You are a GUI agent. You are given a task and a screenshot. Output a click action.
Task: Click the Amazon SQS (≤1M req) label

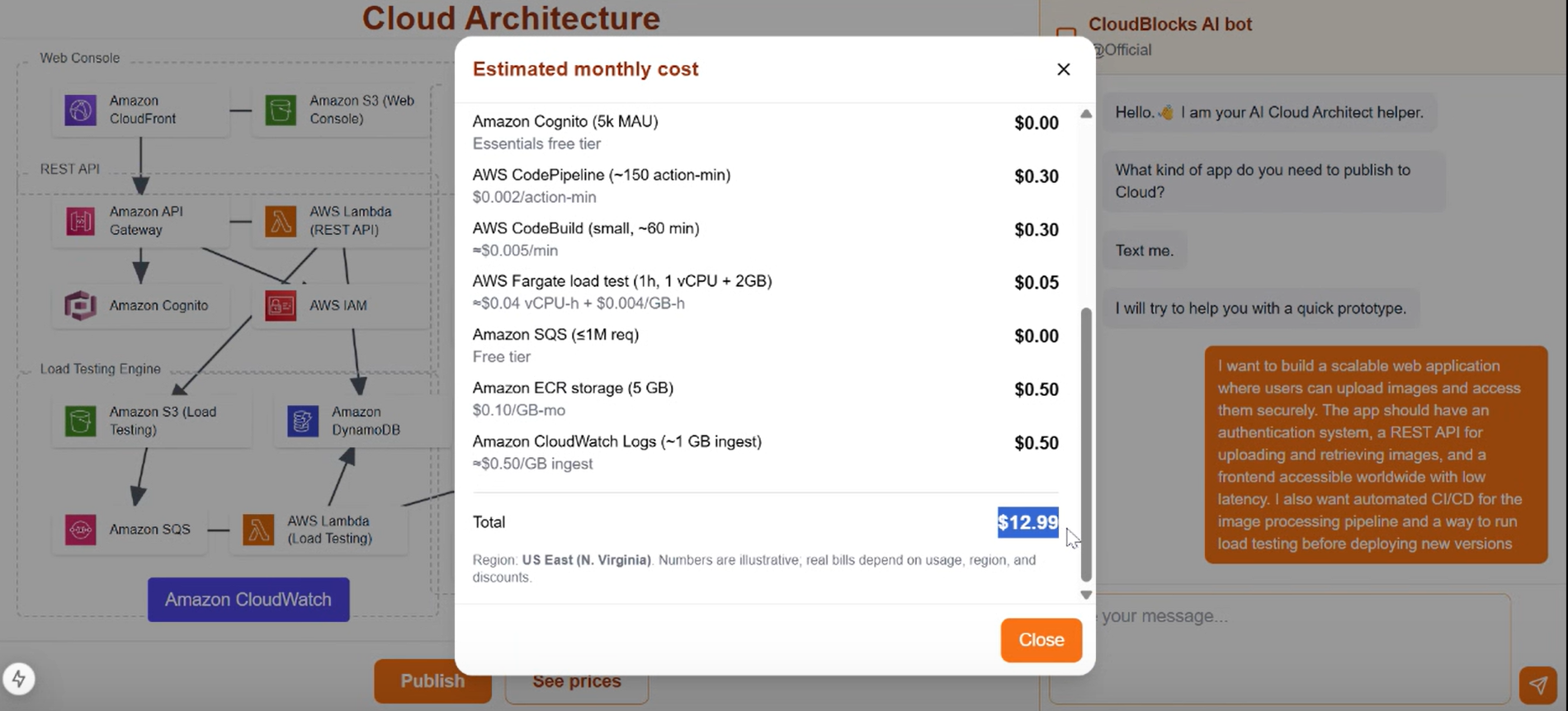555,335
